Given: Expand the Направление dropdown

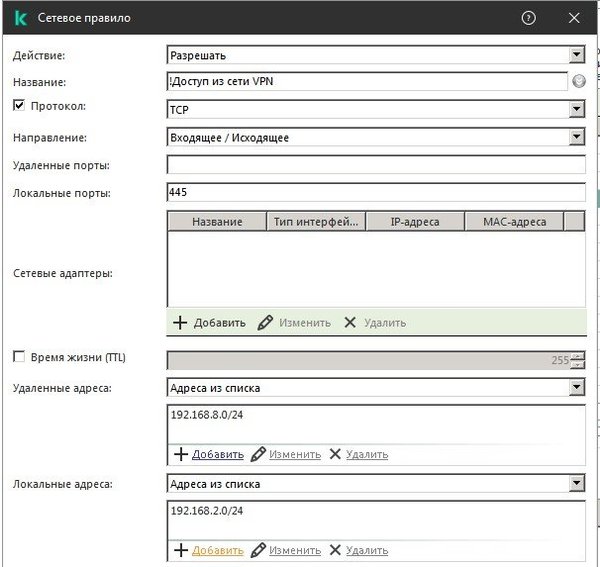Looking at the screenshot, I should [x=375, y=137].
